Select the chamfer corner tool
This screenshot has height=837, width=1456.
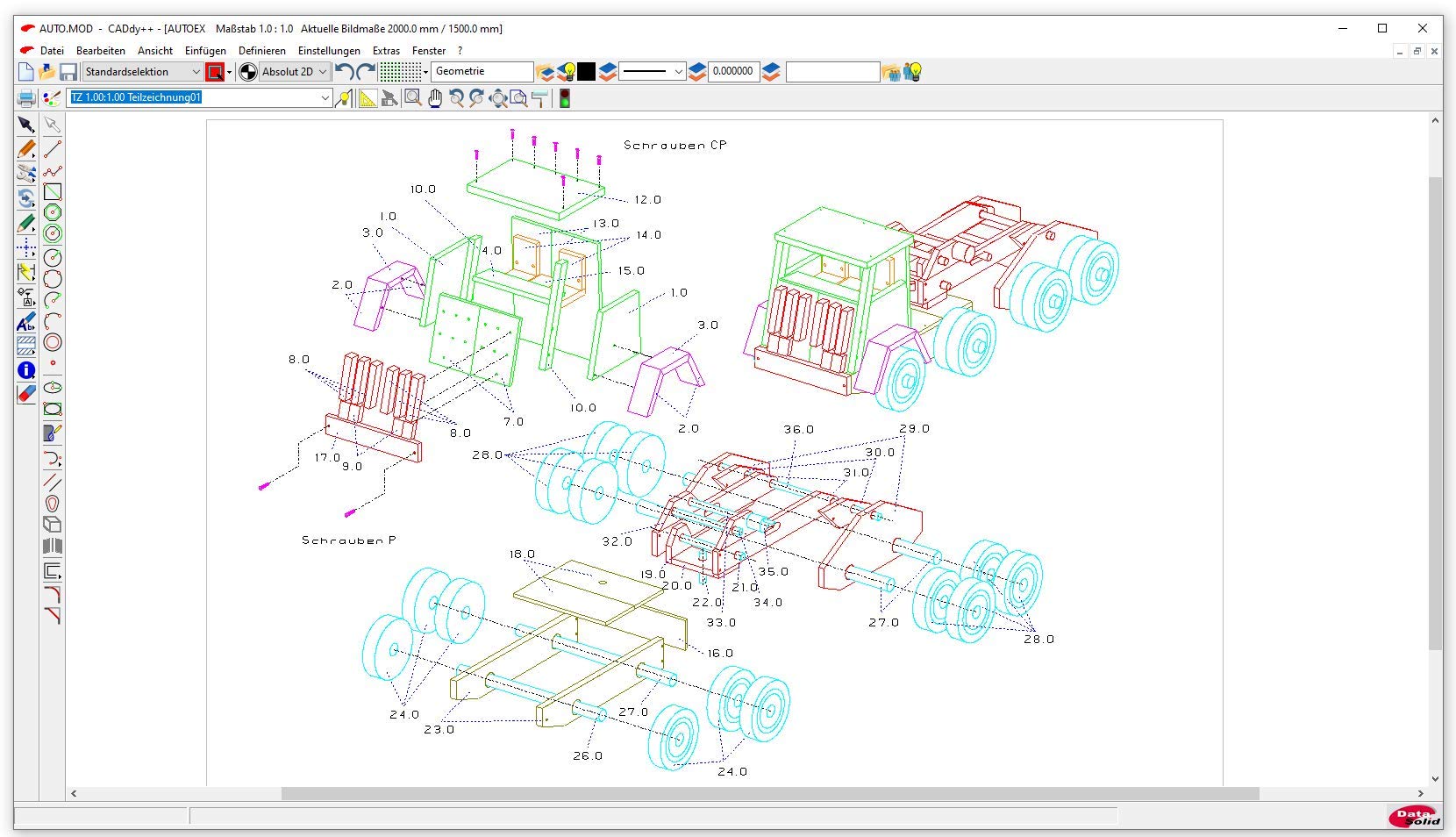click(x=53, y=616)
